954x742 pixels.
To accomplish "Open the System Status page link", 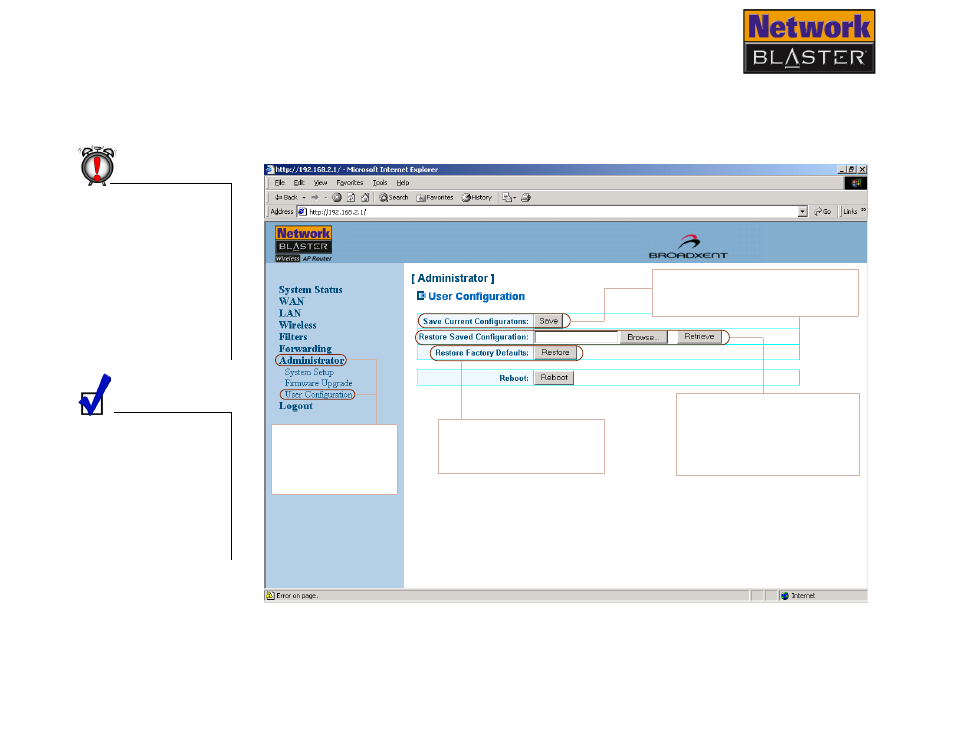I will pos(310,290).
